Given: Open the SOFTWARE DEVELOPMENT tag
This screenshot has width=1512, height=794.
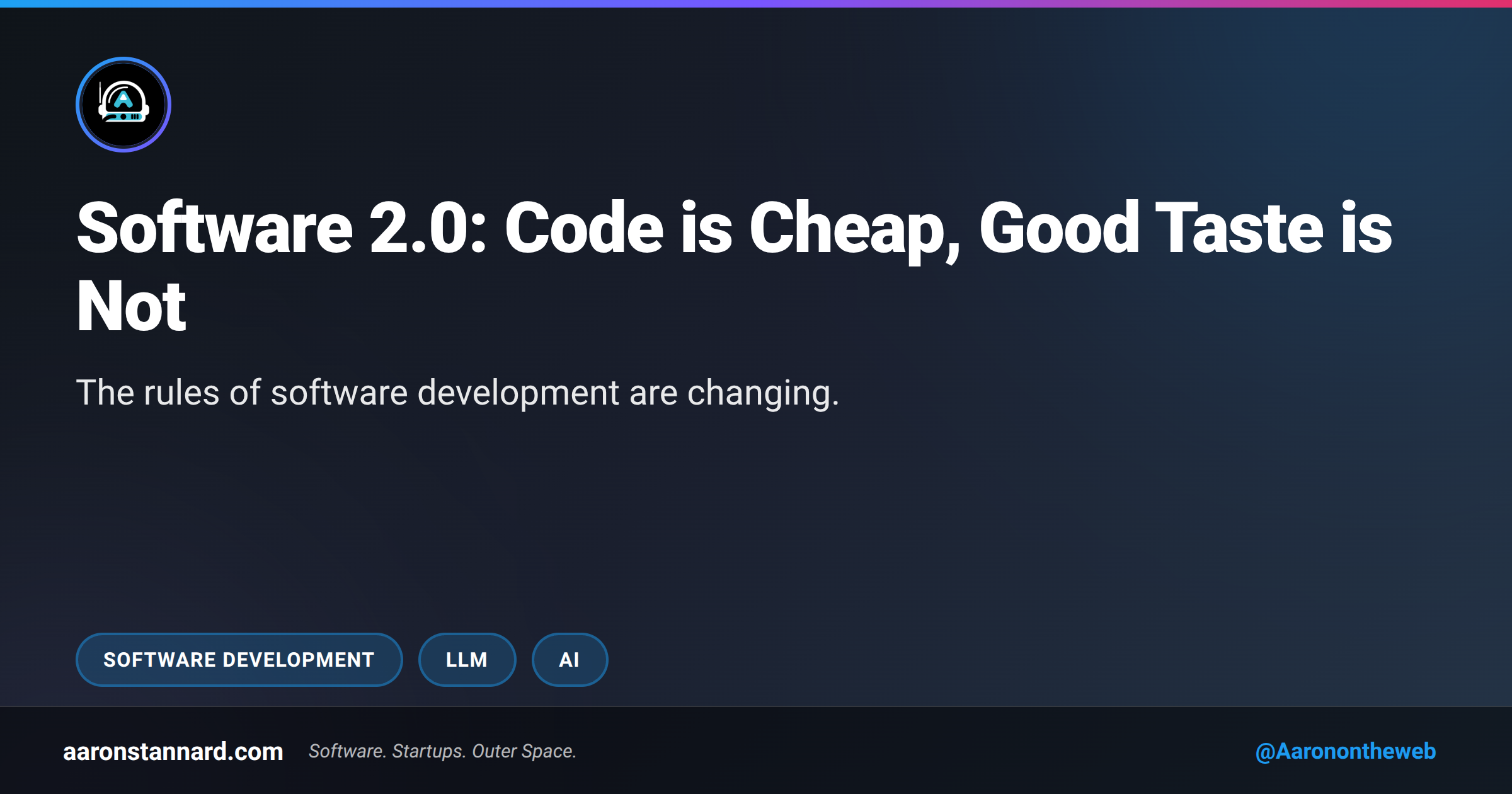Looking at the screenshot, I should pos(239,659).
